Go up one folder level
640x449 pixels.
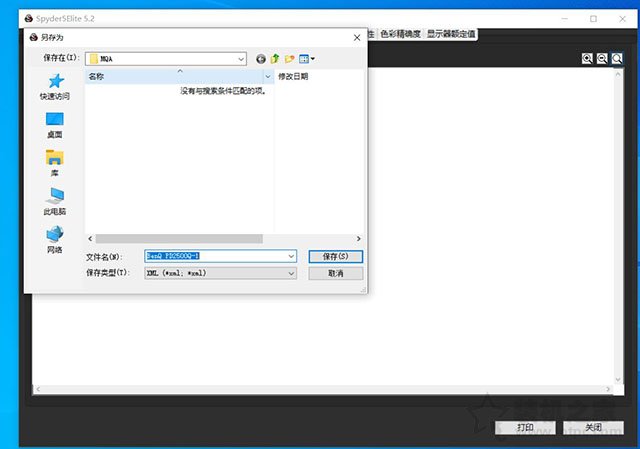(275, 59)
